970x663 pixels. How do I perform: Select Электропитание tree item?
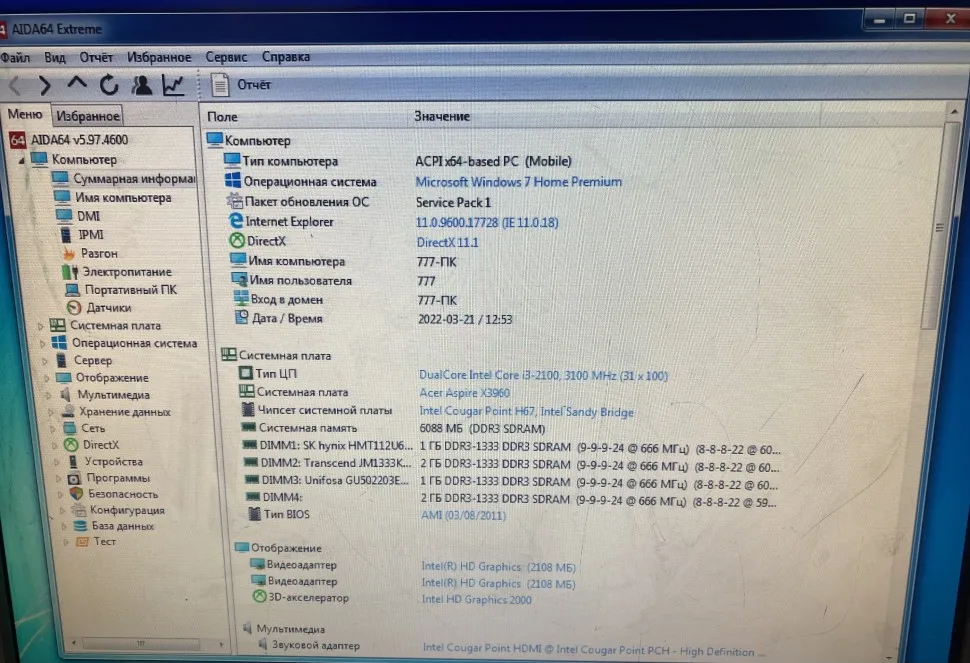[x=127, y=272]
